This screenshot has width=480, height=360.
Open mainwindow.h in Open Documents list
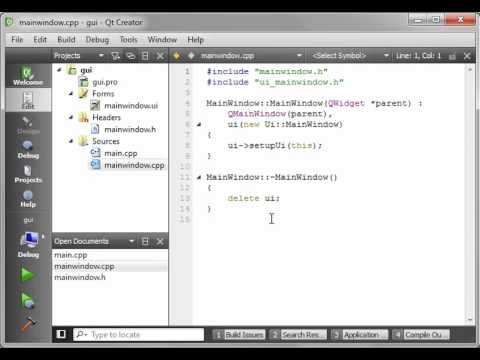coord(110,277)
